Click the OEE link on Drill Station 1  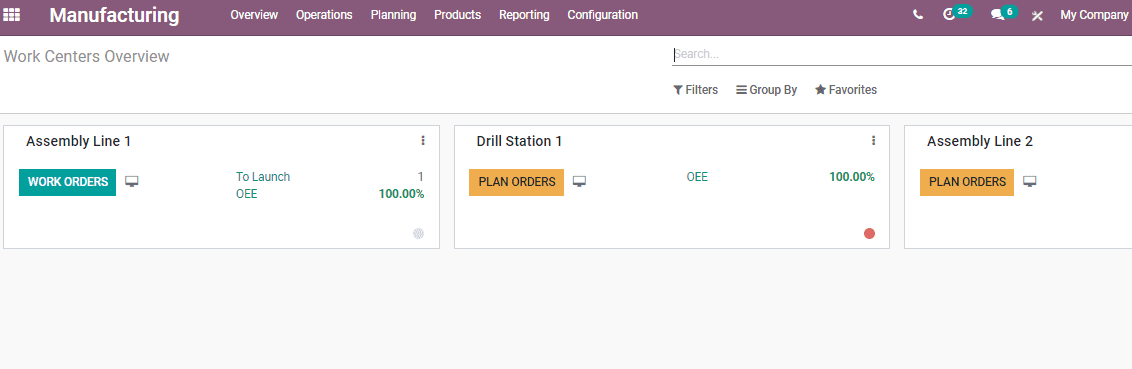(x=697, y=177)
